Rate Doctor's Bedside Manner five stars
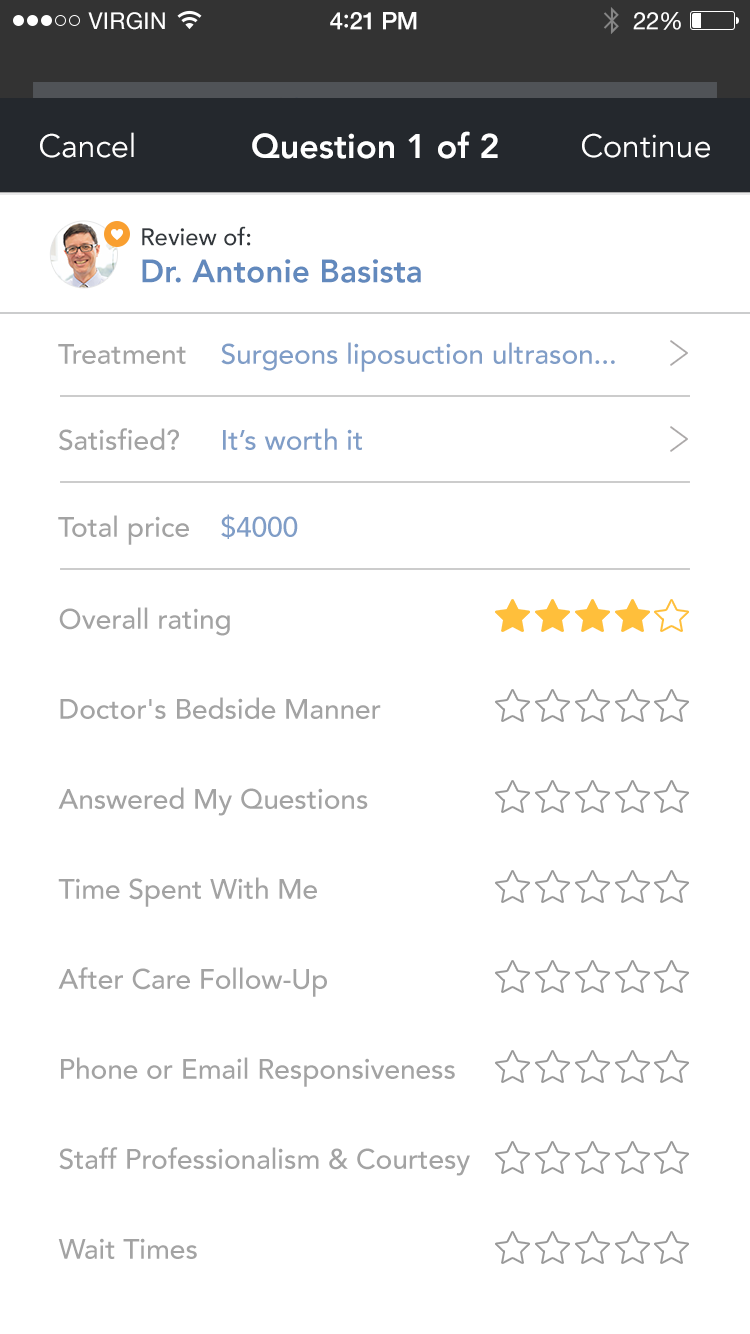Viewport: 750px width, 1334px height. coord(672,708)
